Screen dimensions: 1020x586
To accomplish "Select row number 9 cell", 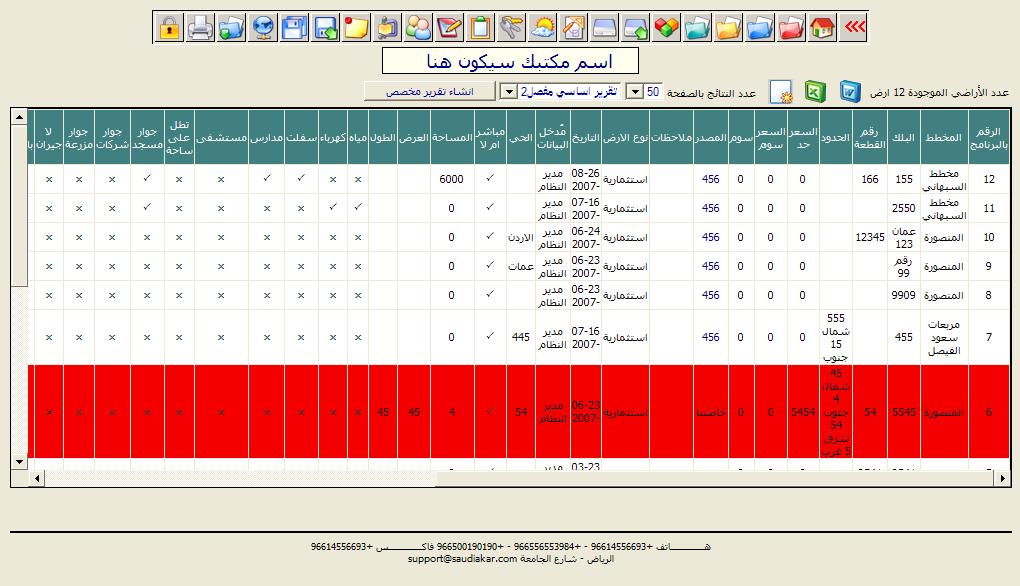I will pos(989,266).
